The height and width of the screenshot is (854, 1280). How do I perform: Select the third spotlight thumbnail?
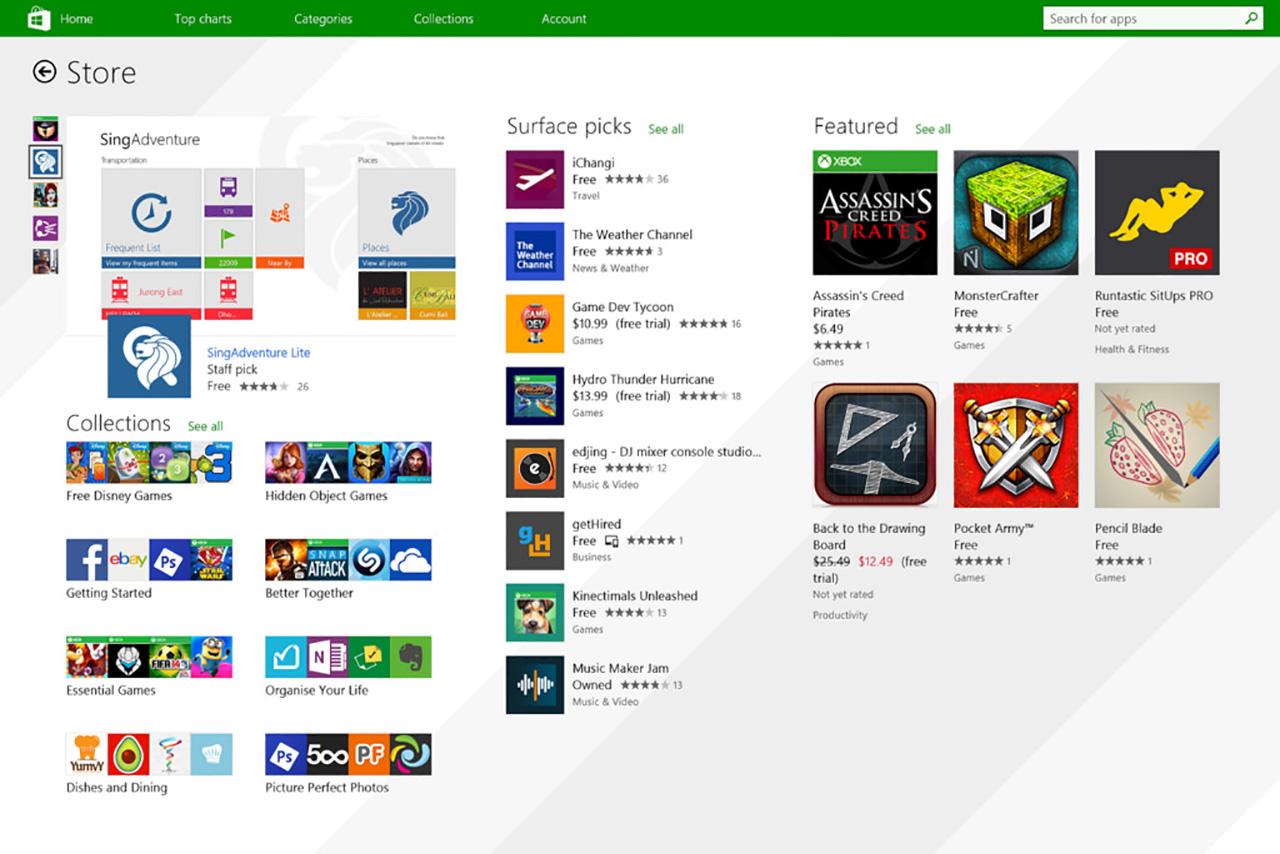[45, 195]
